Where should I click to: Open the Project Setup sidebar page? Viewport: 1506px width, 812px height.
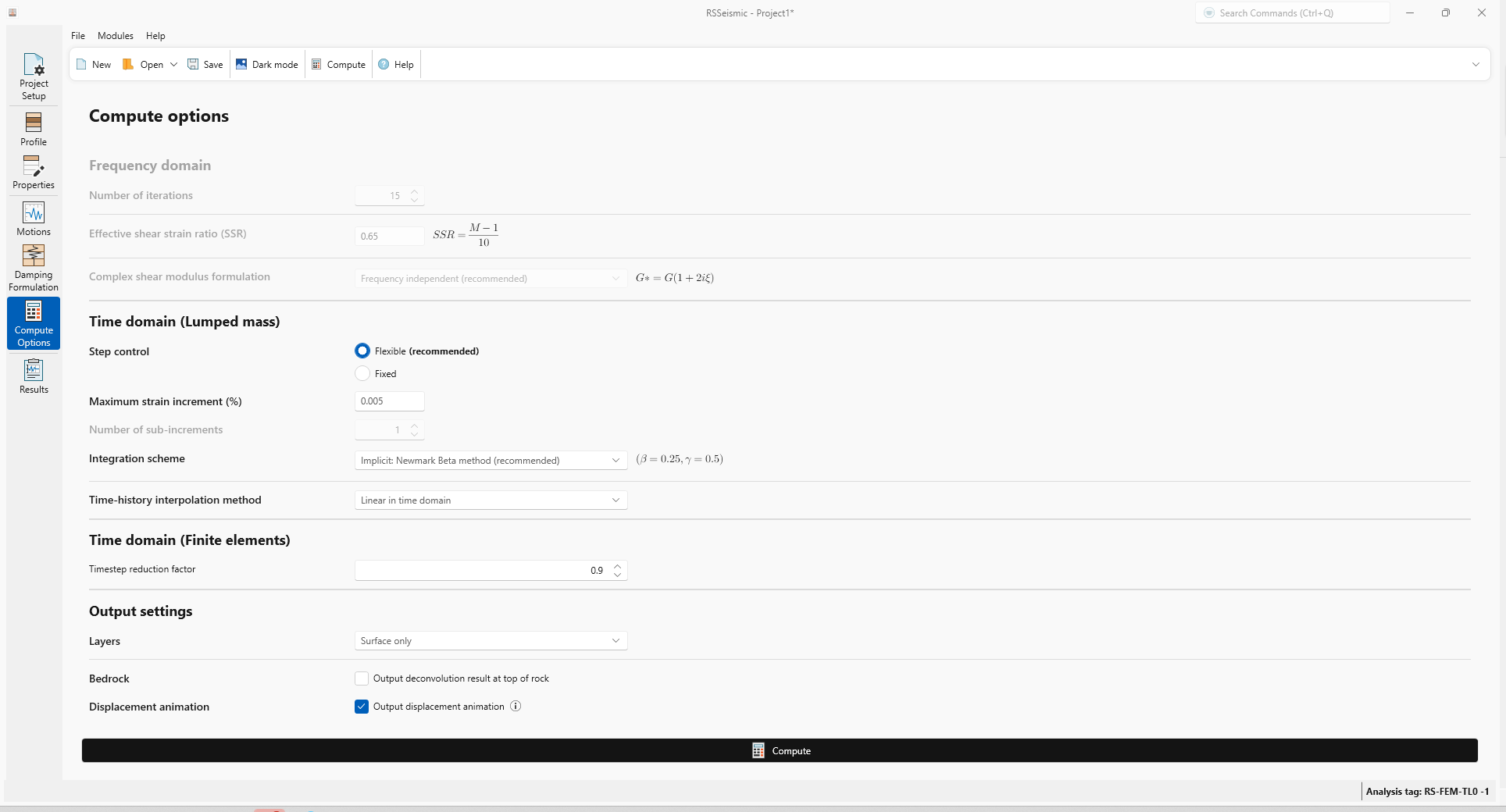pyautogui.click(x=34, y=77)
